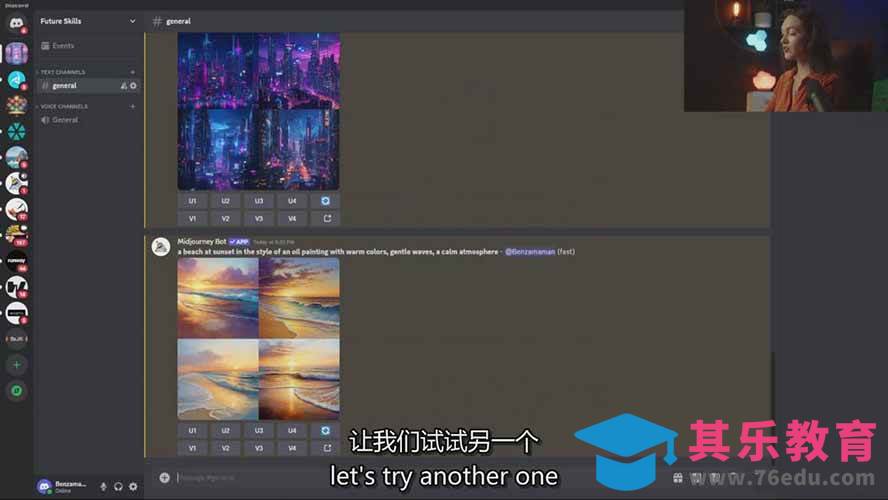The image size is (888, 500).
Task: Collapse the TEXT CHANNELS category
Action: [62, 72]
